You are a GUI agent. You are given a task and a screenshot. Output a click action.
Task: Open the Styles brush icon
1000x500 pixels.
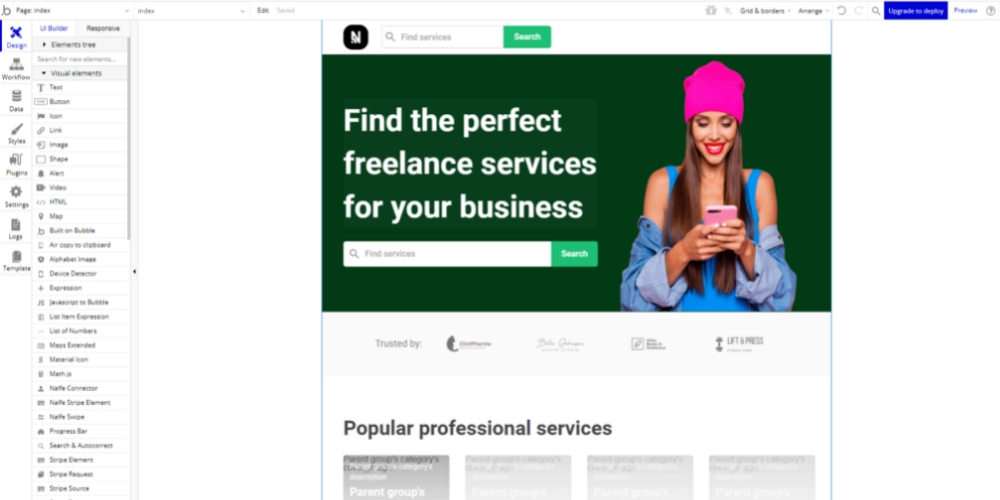point(16,133)
